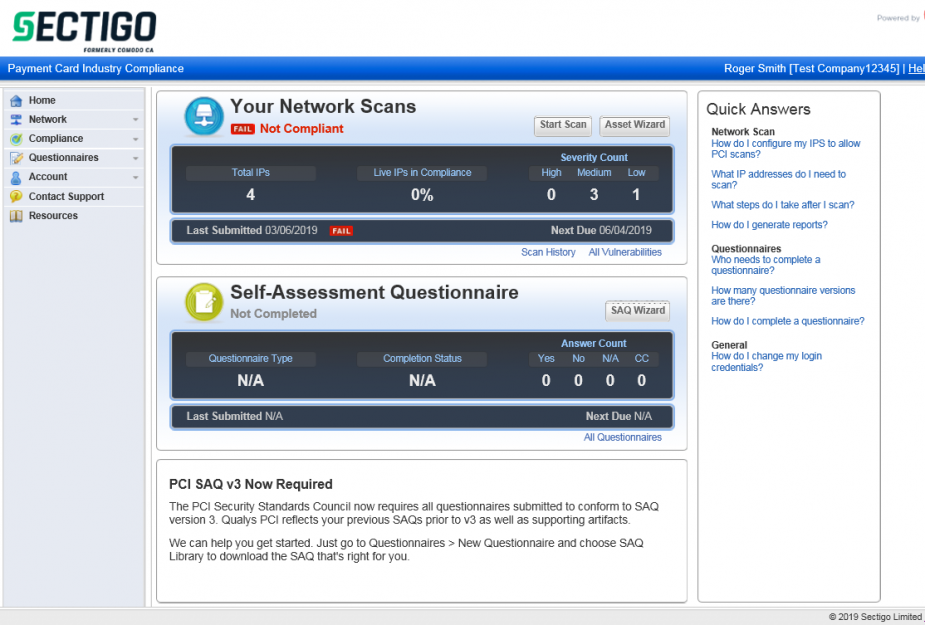Image resolution: width=925 pixels, height=625 pixels.
Task: Open the Help link in header
Action: click(916, 68)
